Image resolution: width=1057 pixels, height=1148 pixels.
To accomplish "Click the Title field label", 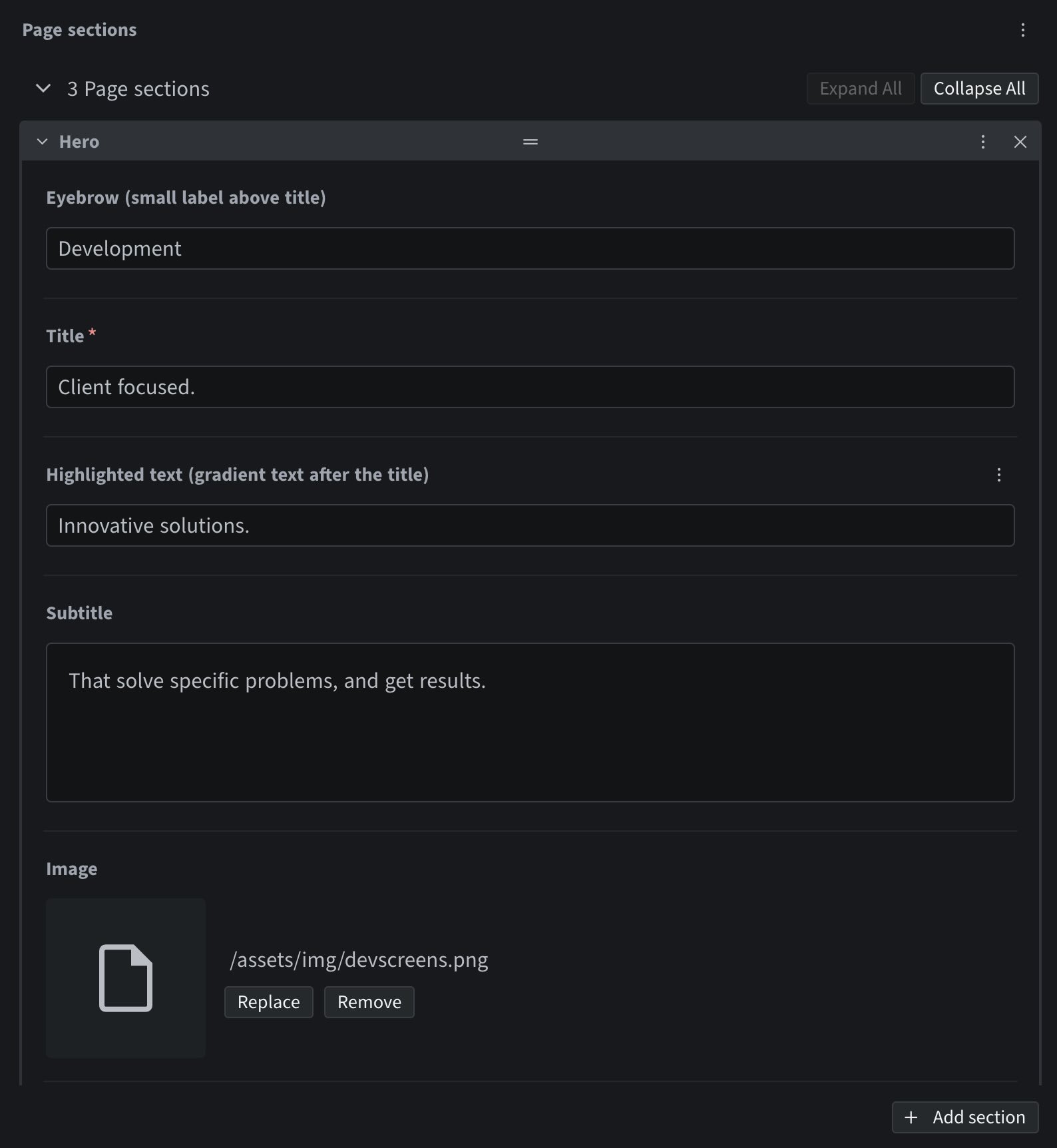I will (x=65, y=336).
